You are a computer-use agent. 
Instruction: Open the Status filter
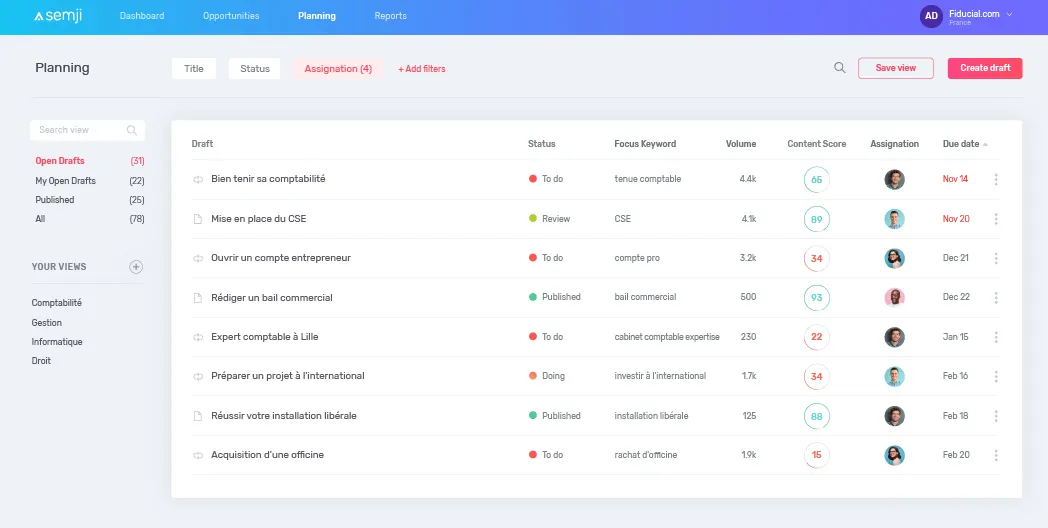pyautogui.click(x=254, y=69)
